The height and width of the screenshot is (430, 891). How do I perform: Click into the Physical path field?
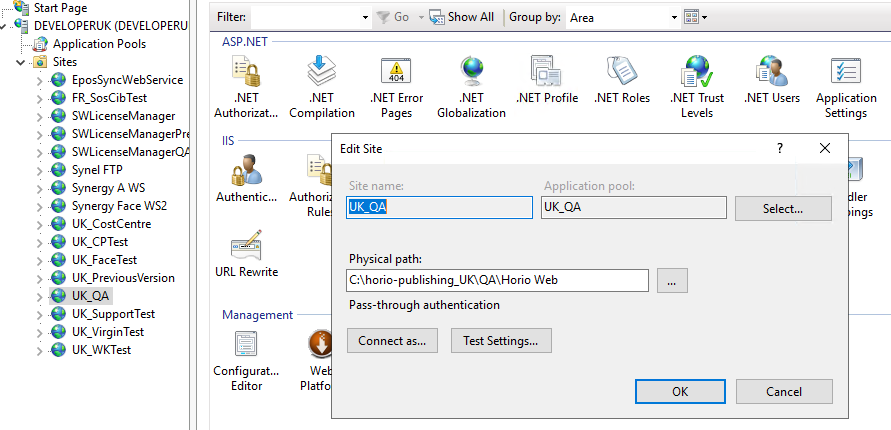click(x=498, y=281)
